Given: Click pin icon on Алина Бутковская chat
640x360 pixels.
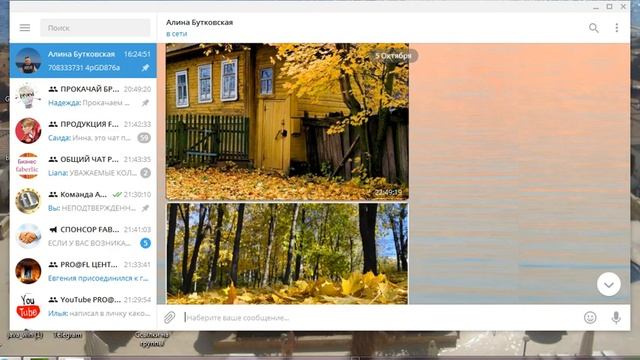Looking at the screenshot, I should (x=145, y=68).
